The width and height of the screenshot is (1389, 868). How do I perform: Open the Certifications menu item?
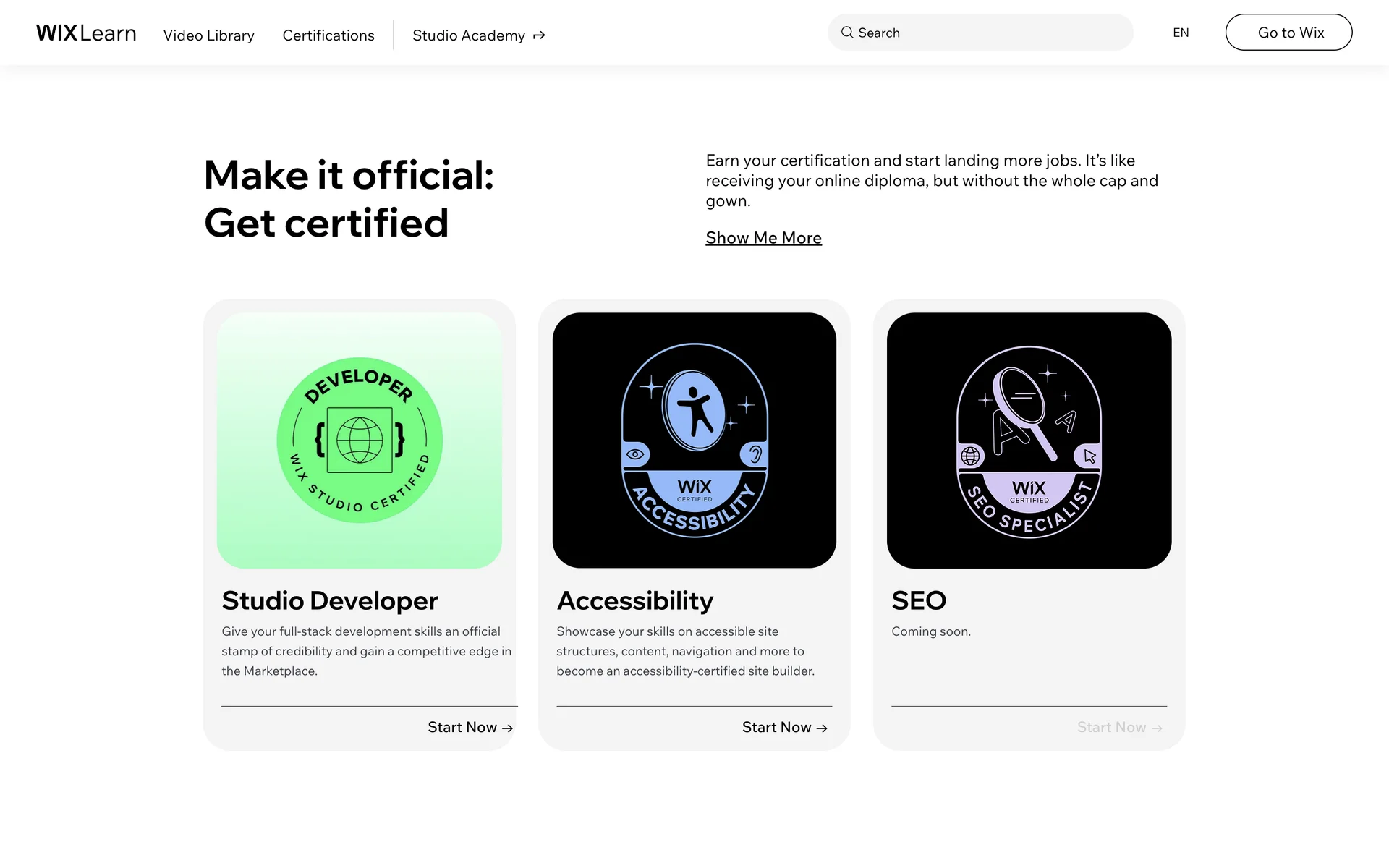(x=328, y=35)
